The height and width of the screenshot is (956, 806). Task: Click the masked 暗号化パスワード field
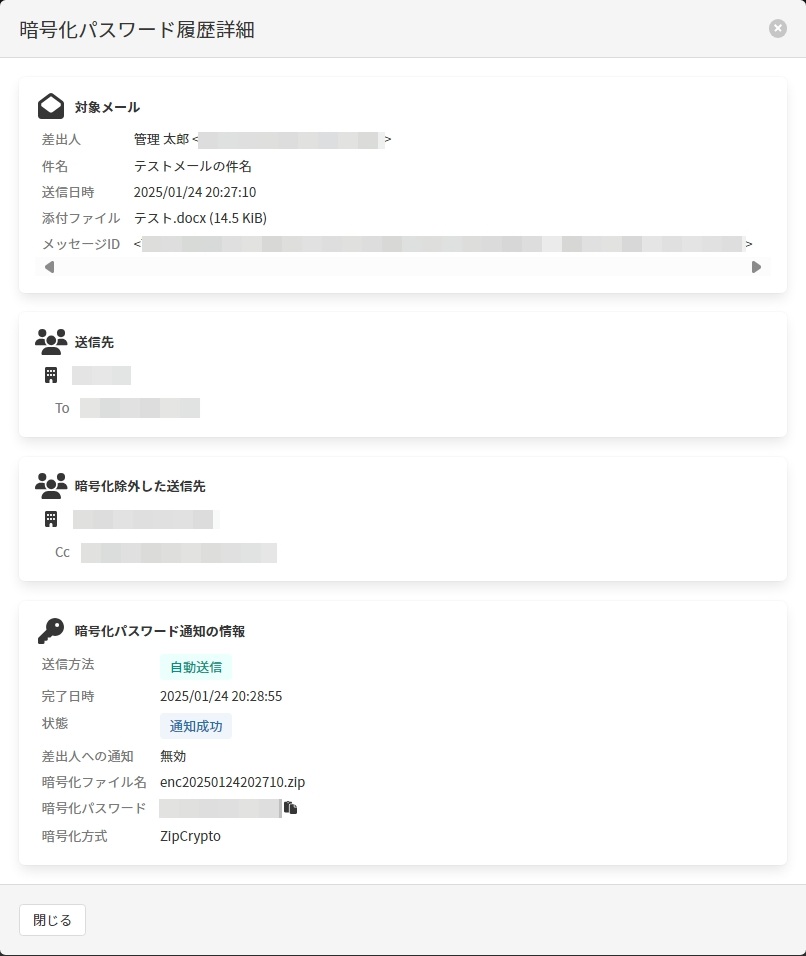coord(219,808)
